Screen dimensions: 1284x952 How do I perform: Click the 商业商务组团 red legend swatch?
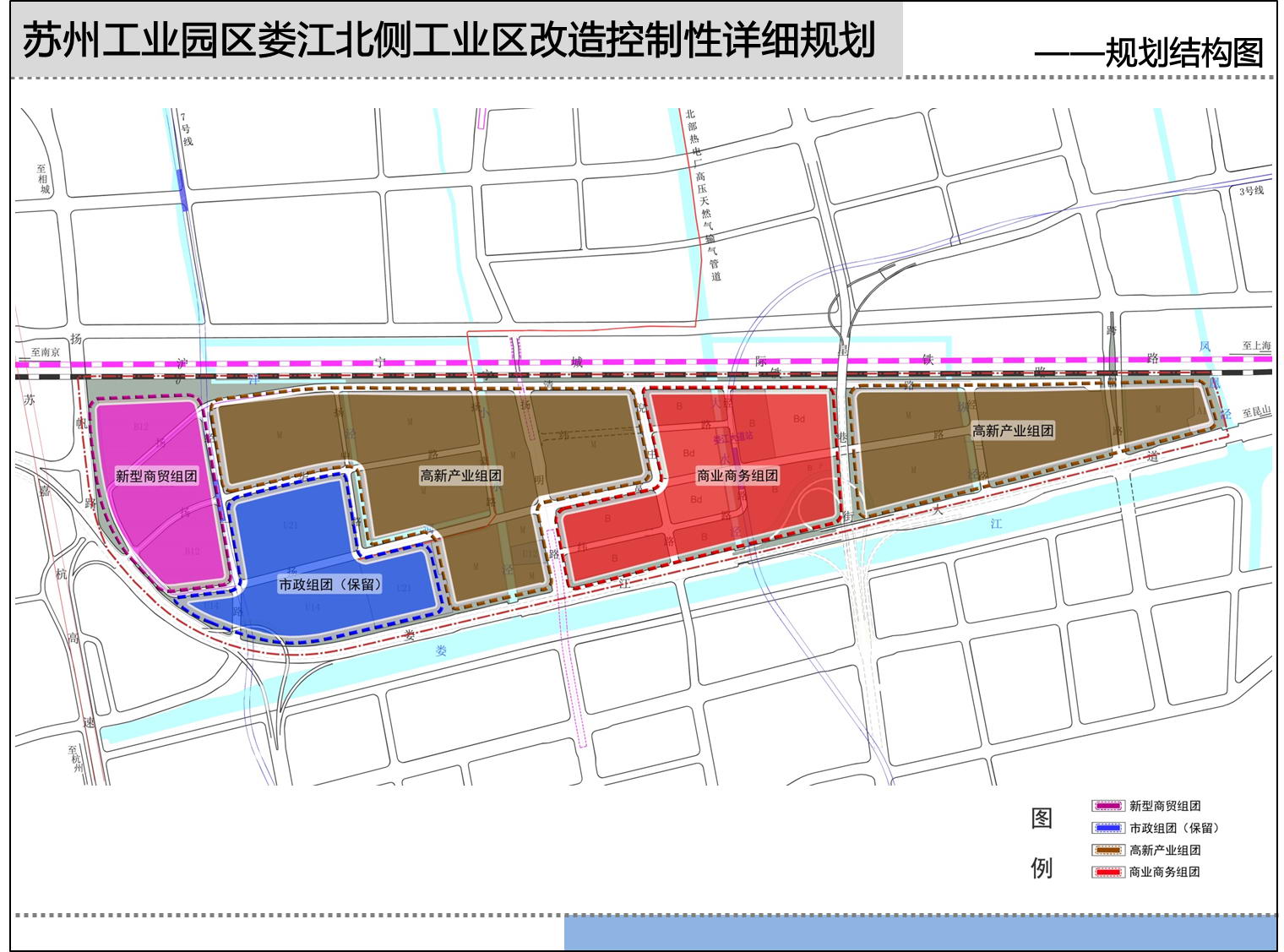pyautogui.click(x=1107, y=872)
